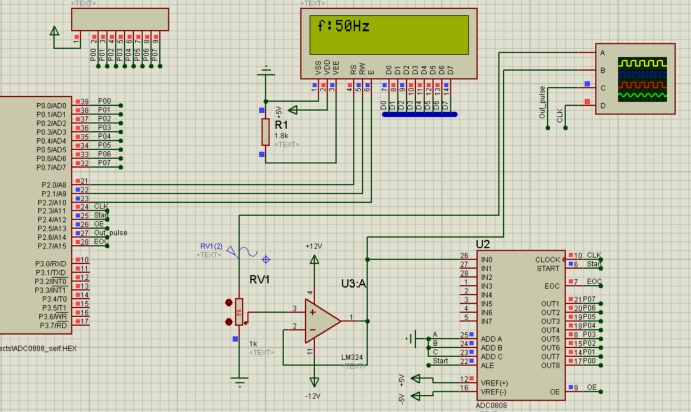Click the P3.0/RXD pin label
This screenshot has width=691, height=412.
(x=51, y=264)
